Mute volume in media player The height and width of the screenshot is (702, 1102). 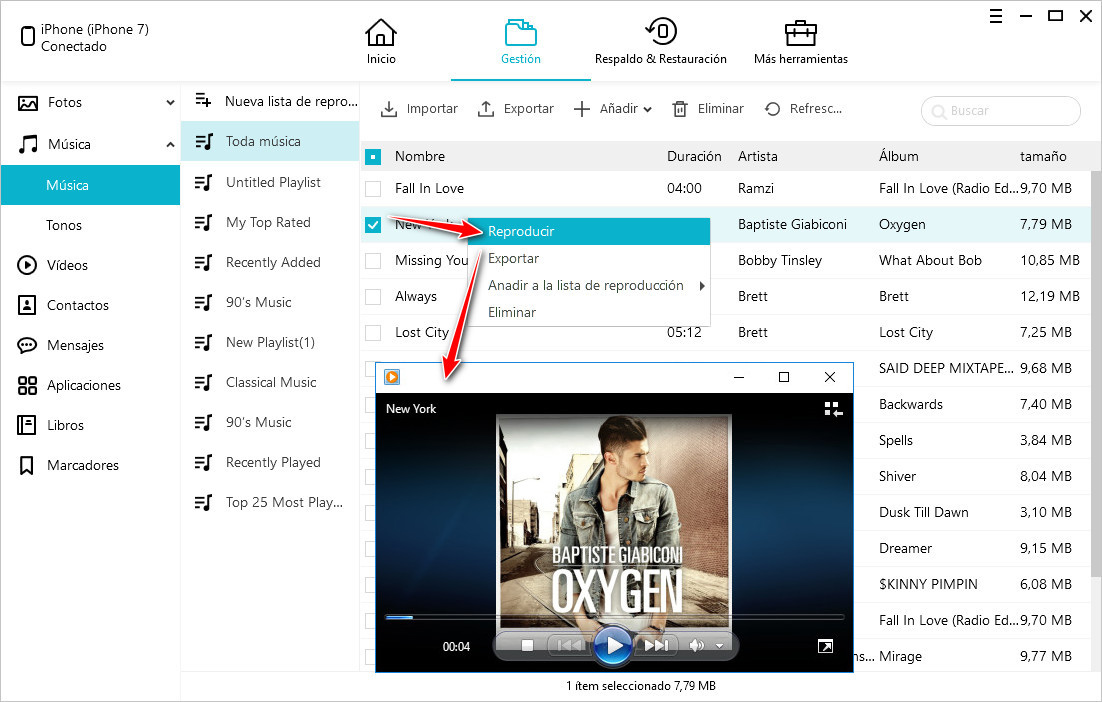click(x=696, y=645)
